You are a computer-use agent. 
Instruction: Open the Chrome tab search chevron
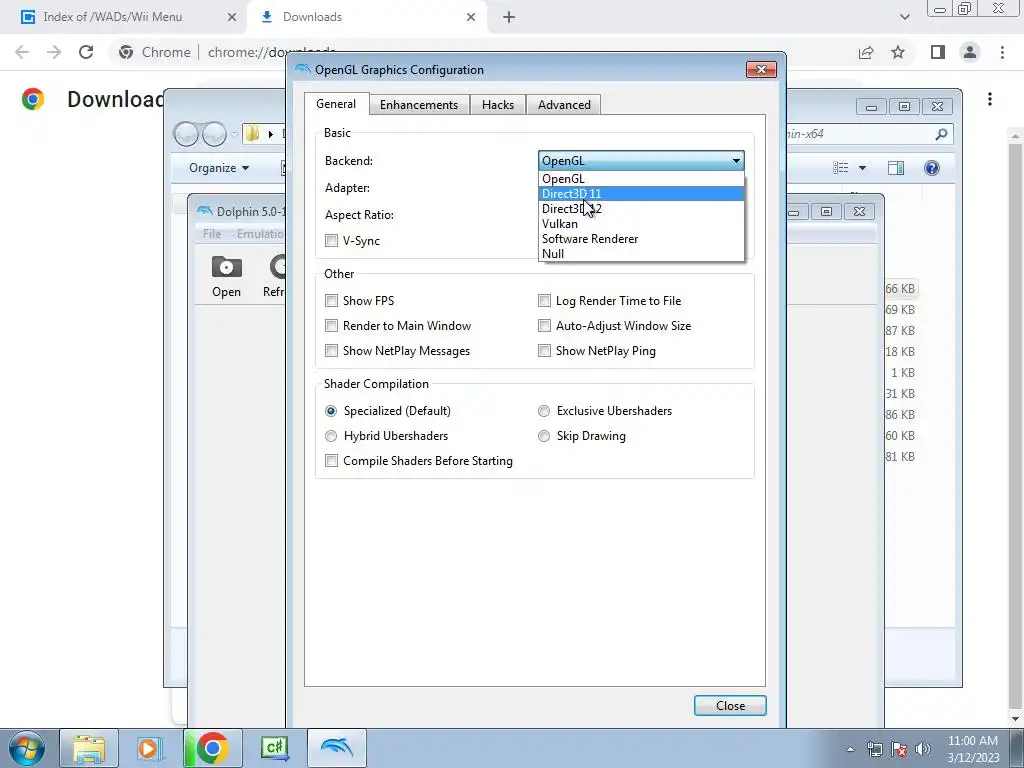pos(904,17)
